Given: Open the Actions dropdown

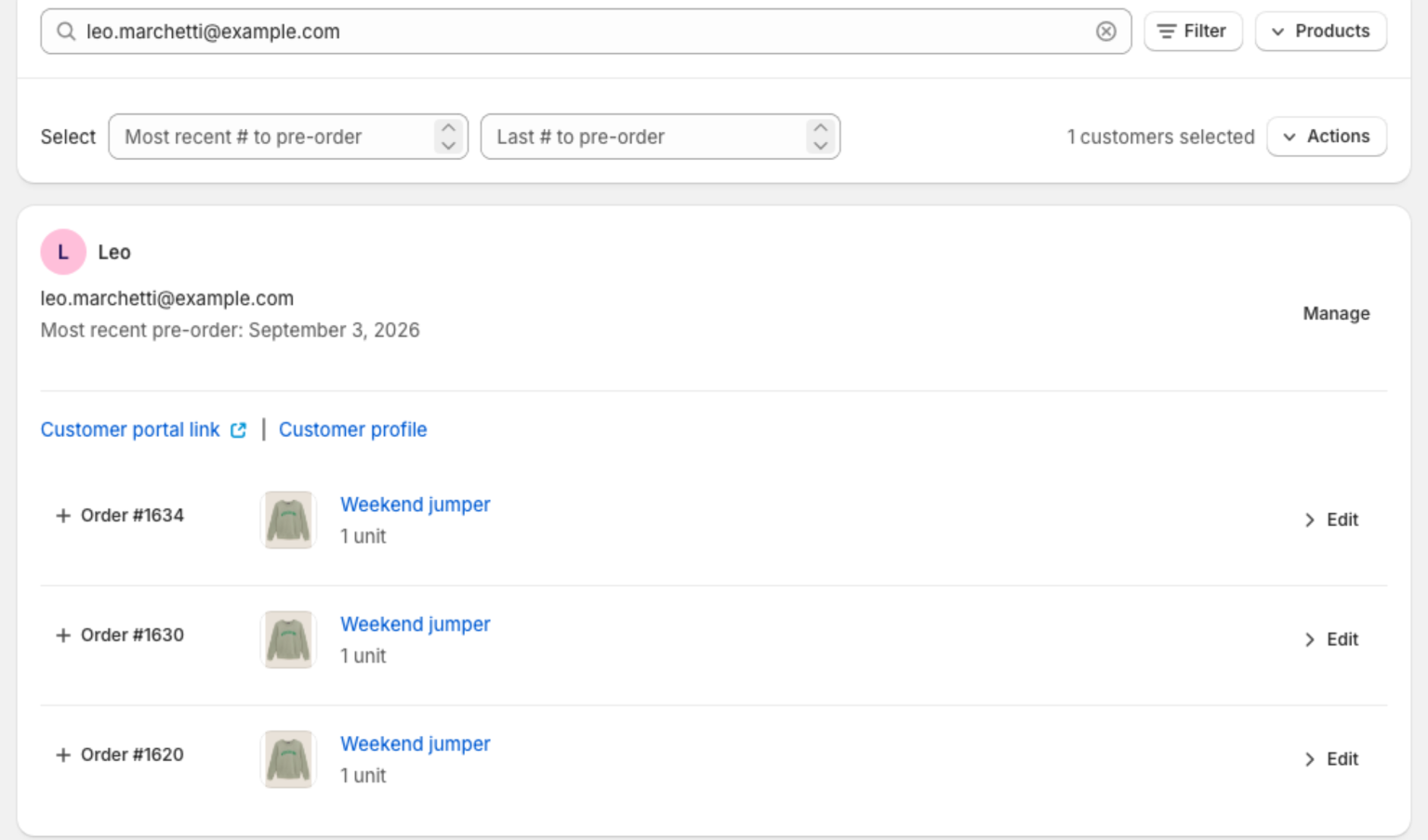Looking at the screenshot, I should [x=1327, y=137].
